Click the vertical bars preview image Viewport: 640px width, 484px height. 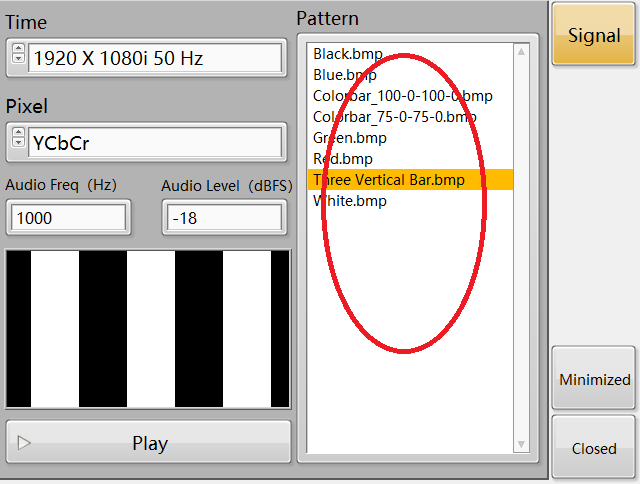tap(148, 329)
